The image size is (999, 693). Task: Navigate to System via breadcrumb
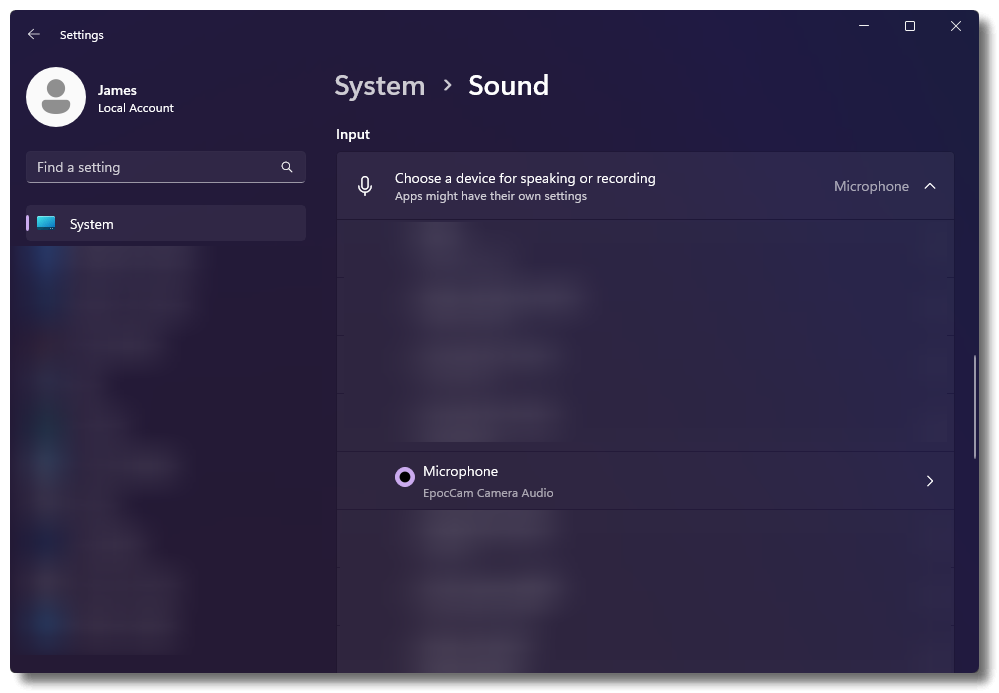click(x=379, y=86)
